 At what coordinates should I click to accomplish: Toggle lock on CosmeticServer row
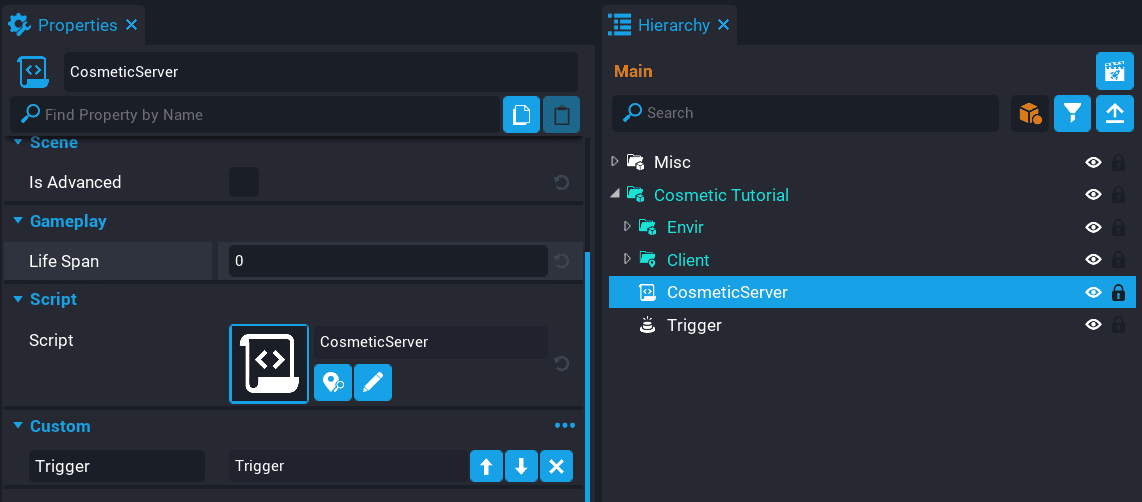[1118, 293]
